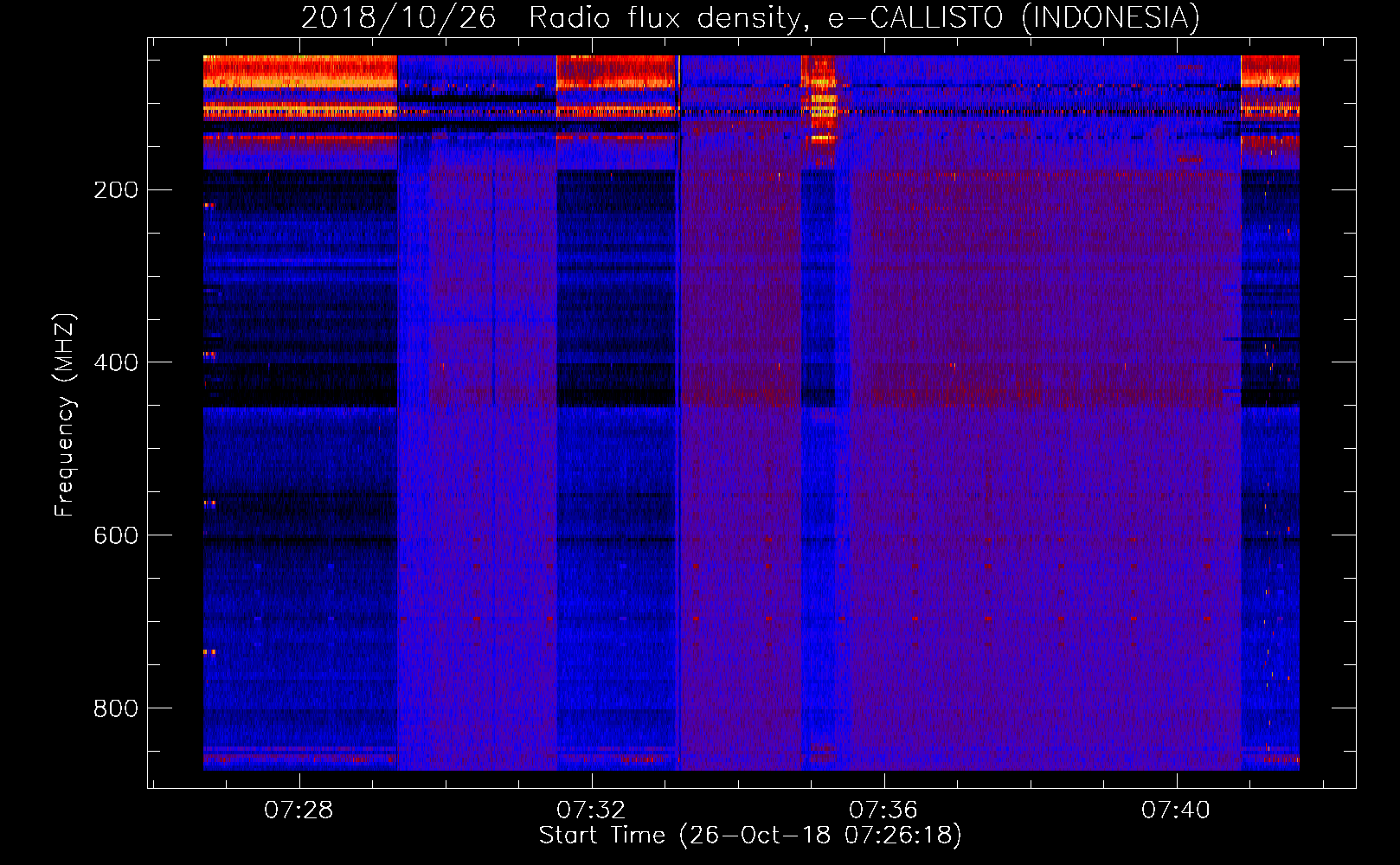1400x865 pixels.
Task: Click the 800 frequency tick label
Action: 116,708
